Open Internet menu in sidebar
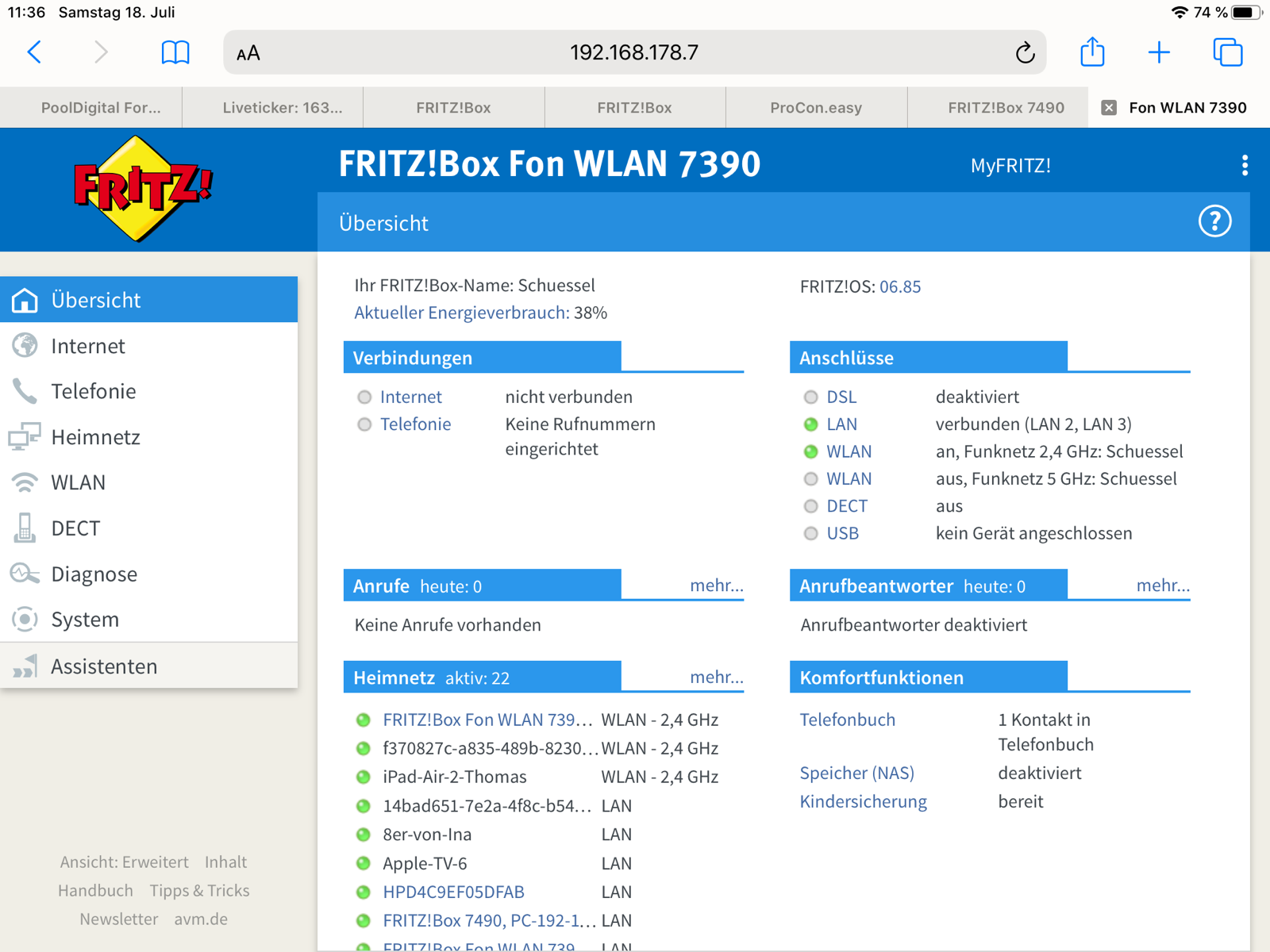Image resolution: width=1270 pixels, height=952 pixels. click(149, 346)
